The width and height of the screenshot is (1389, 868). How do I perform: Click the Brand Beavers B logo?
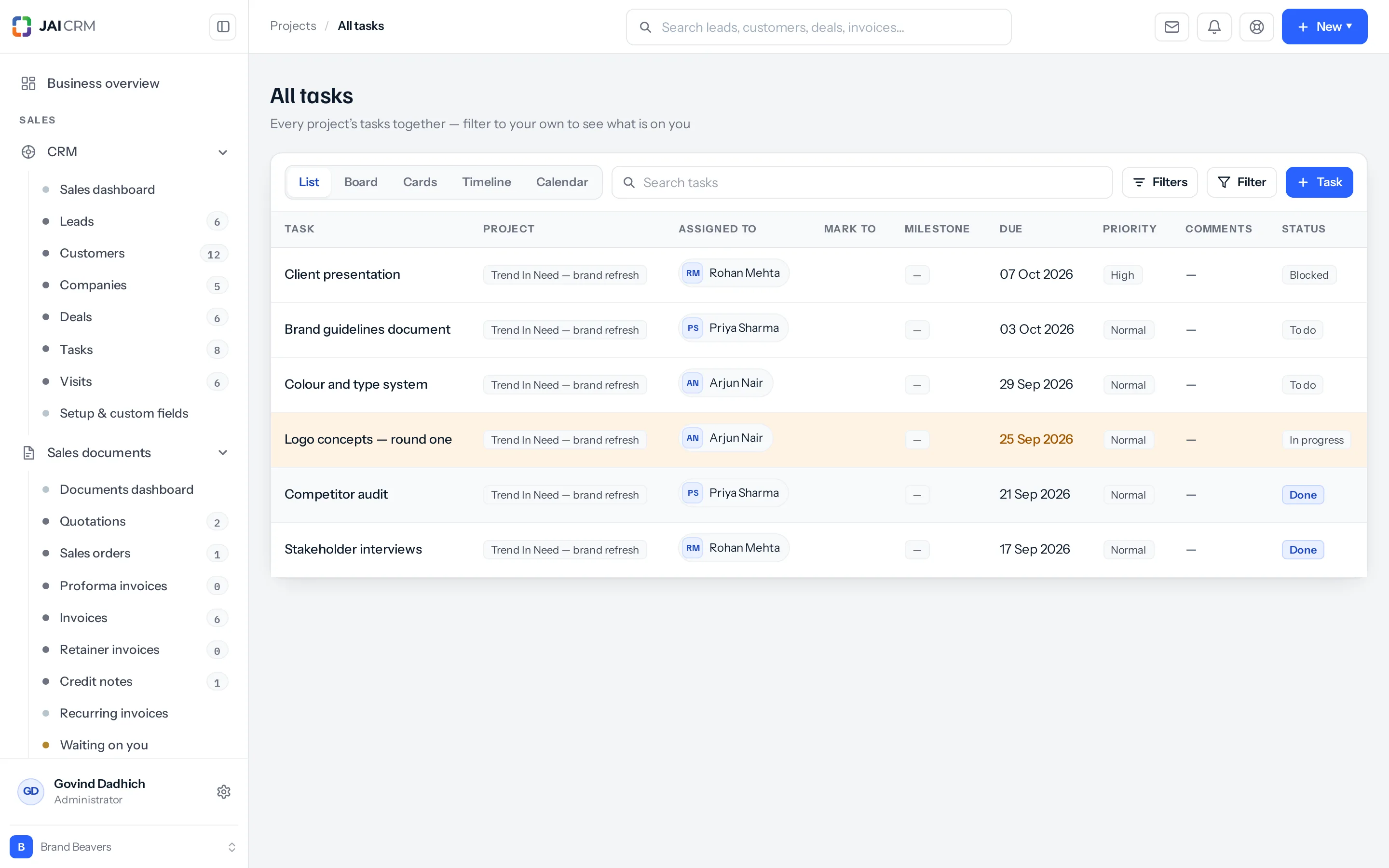tap(21, 847)
